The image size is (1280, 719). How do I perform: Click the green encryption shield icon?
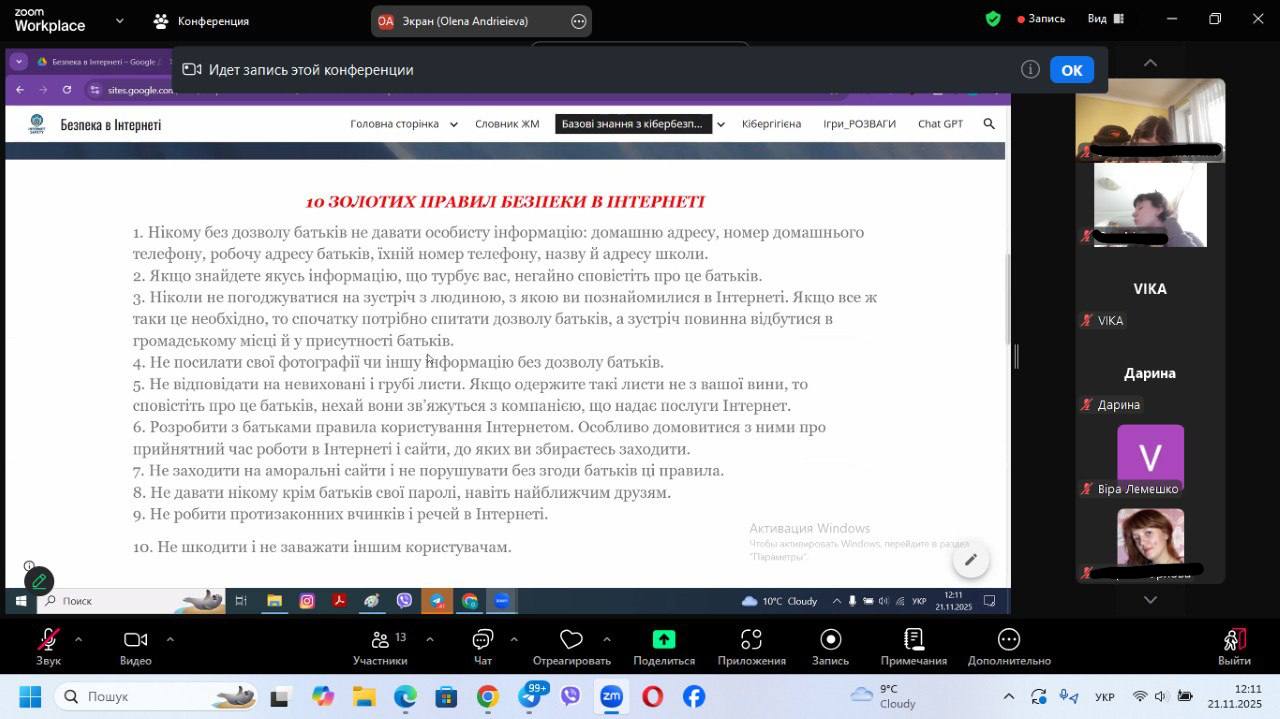[993, 19]
